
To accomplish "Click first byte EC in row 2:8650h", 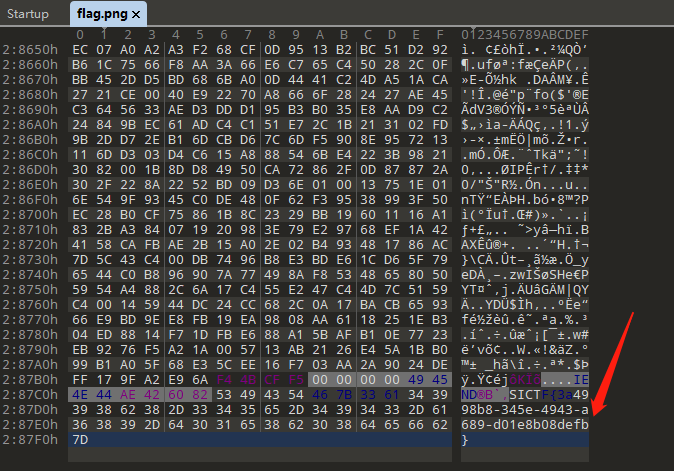I will [x=80, y=49].
